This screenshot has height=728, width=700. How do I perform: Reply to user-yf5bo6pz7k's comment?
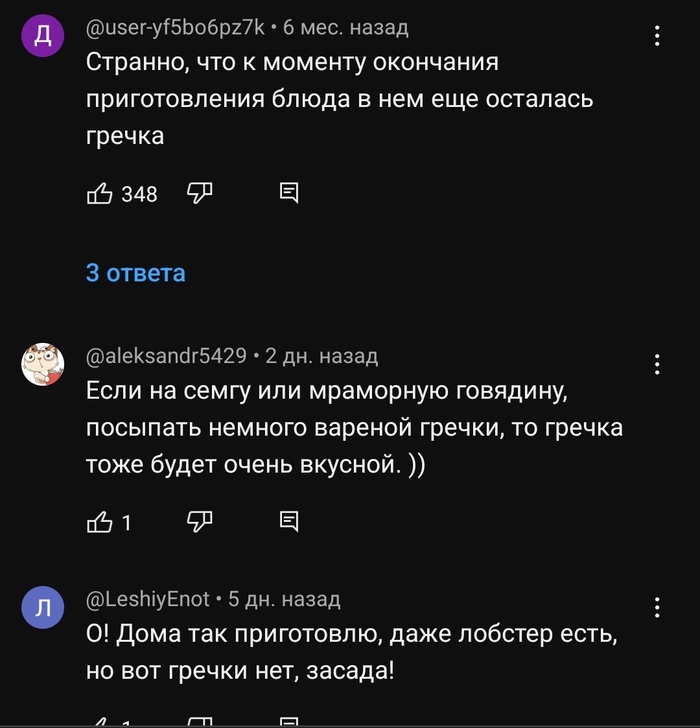pyautogui.click(x=289, y=193)
